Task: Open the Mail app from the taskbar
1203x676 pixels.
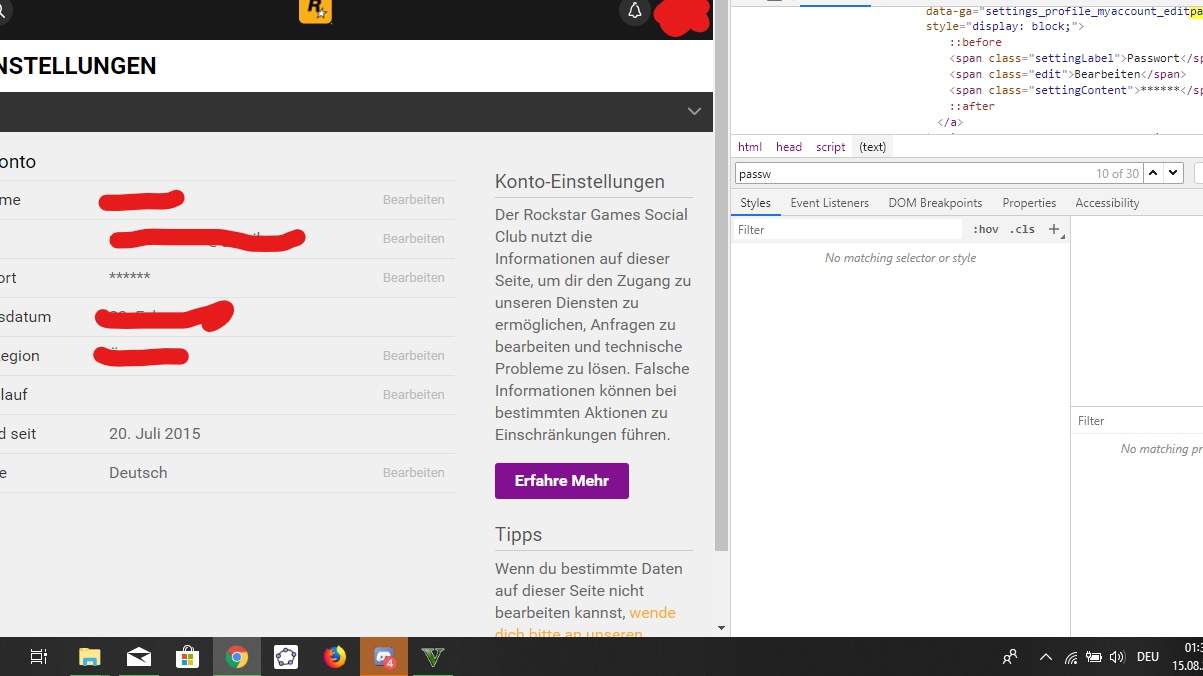Action: coord(138,657)
